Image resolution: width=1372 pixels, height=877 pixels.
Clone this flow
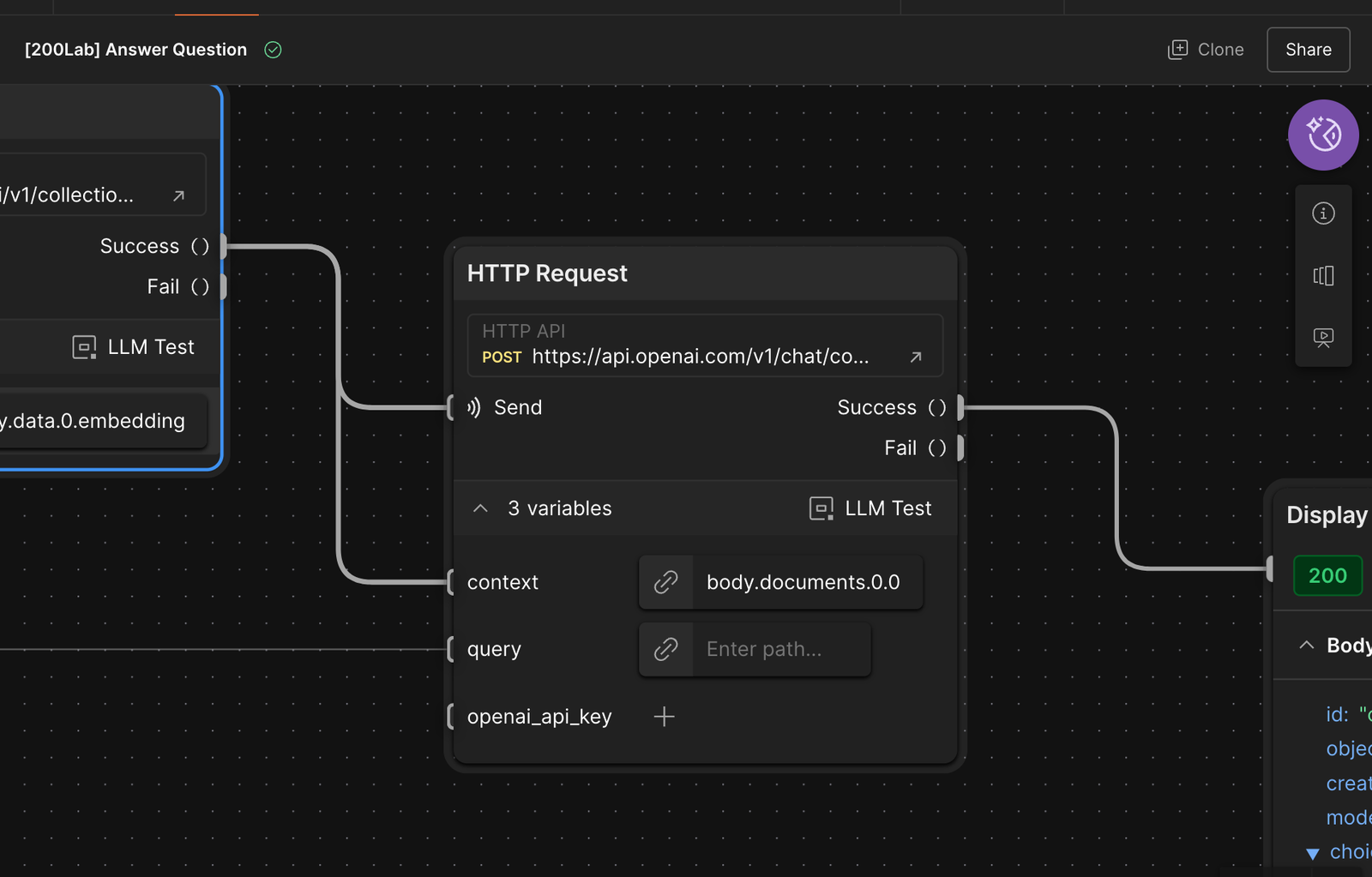[1206, 50]
